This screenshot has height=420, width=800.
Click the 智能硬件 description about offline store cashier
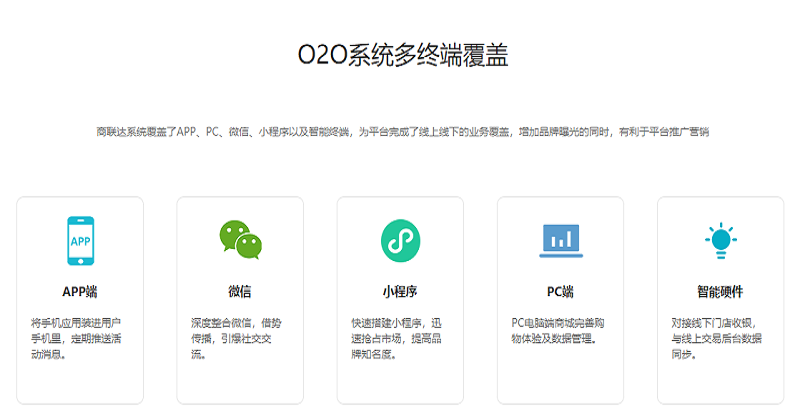click(x=720, y=338)
